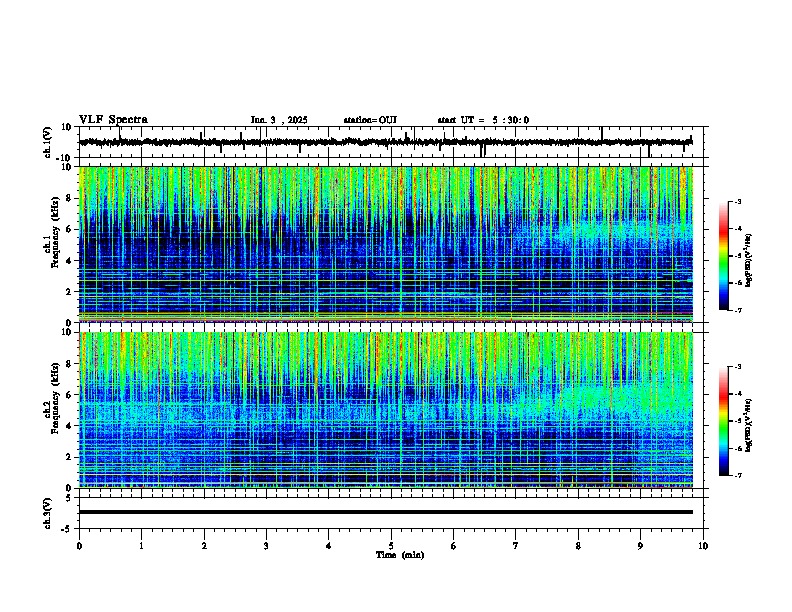Click time axis tick label "9"
The image size is (792, 612).
click(x=640, y=546)
